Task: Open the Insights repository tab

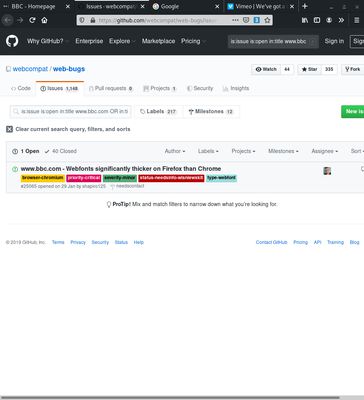Action: 236,88
